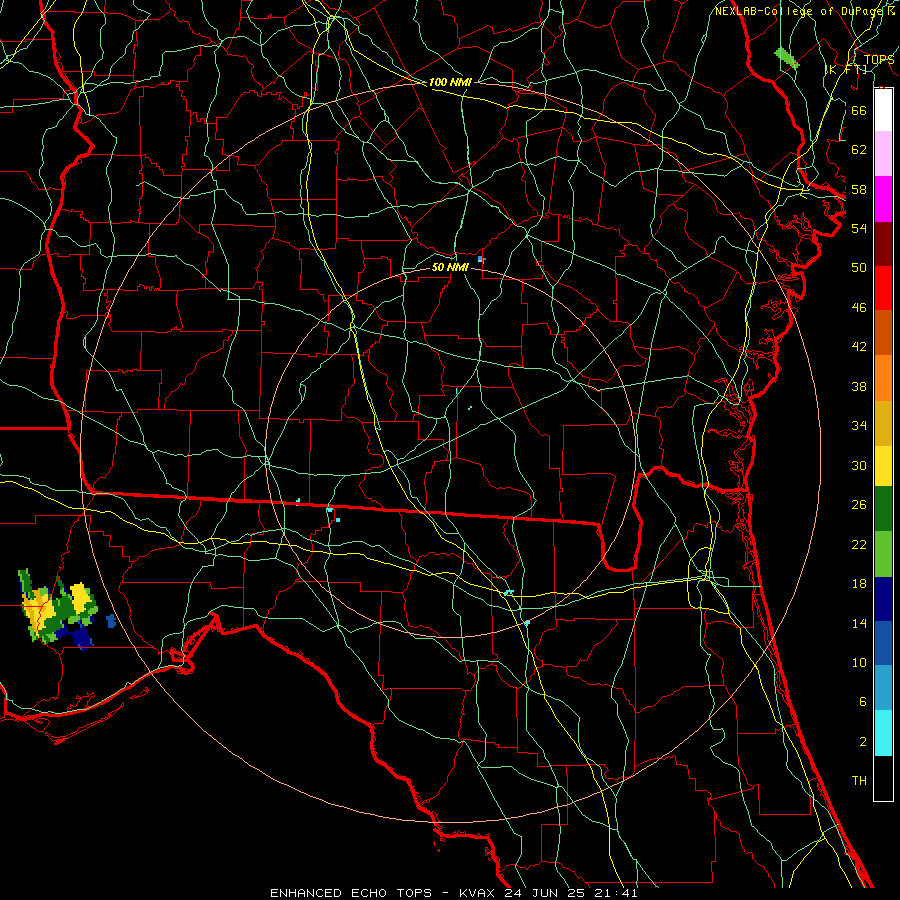Pick the light green legend swatch

[x=883, y=554]
